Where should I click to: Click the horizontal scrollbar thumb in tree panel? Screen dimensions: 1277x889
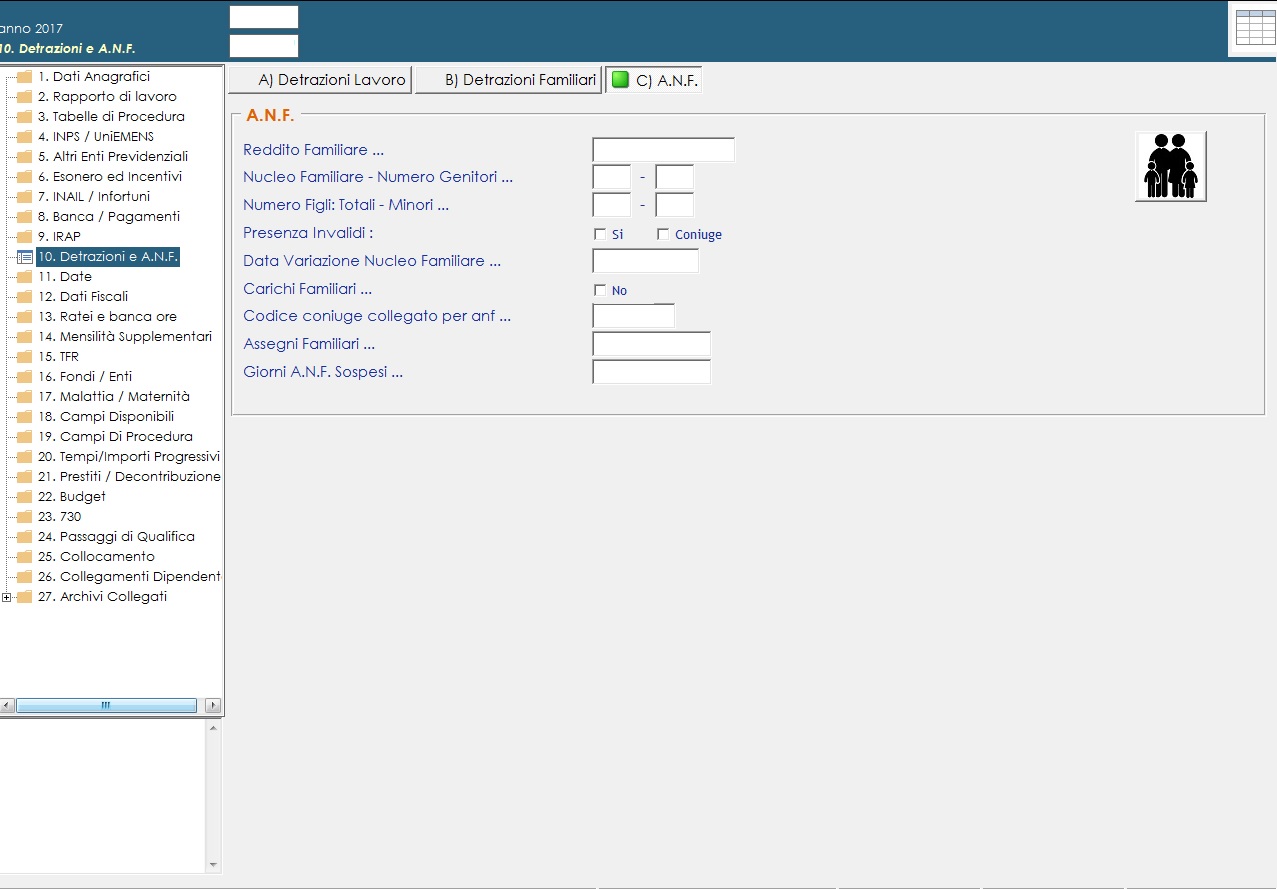pyautogui.click(x=106, y=705)
